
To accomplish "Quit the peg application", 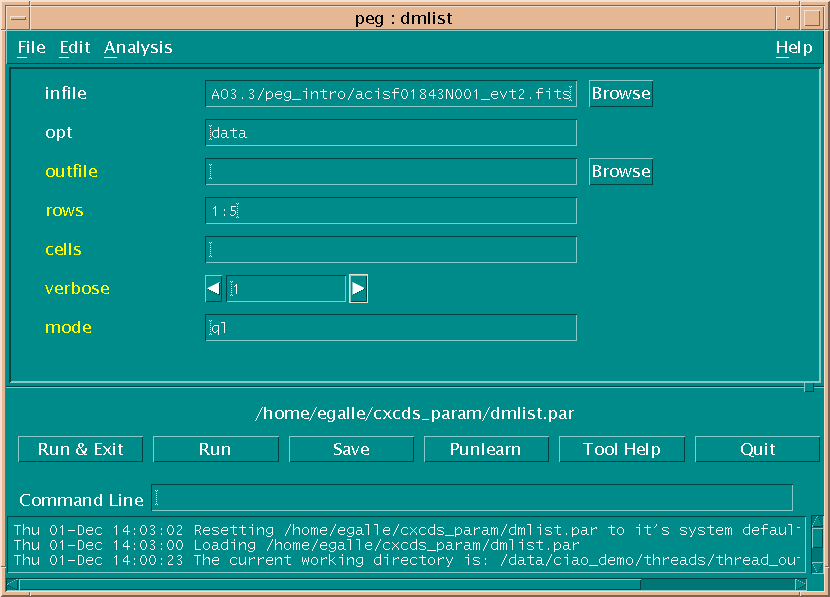I will click(757, 449).
